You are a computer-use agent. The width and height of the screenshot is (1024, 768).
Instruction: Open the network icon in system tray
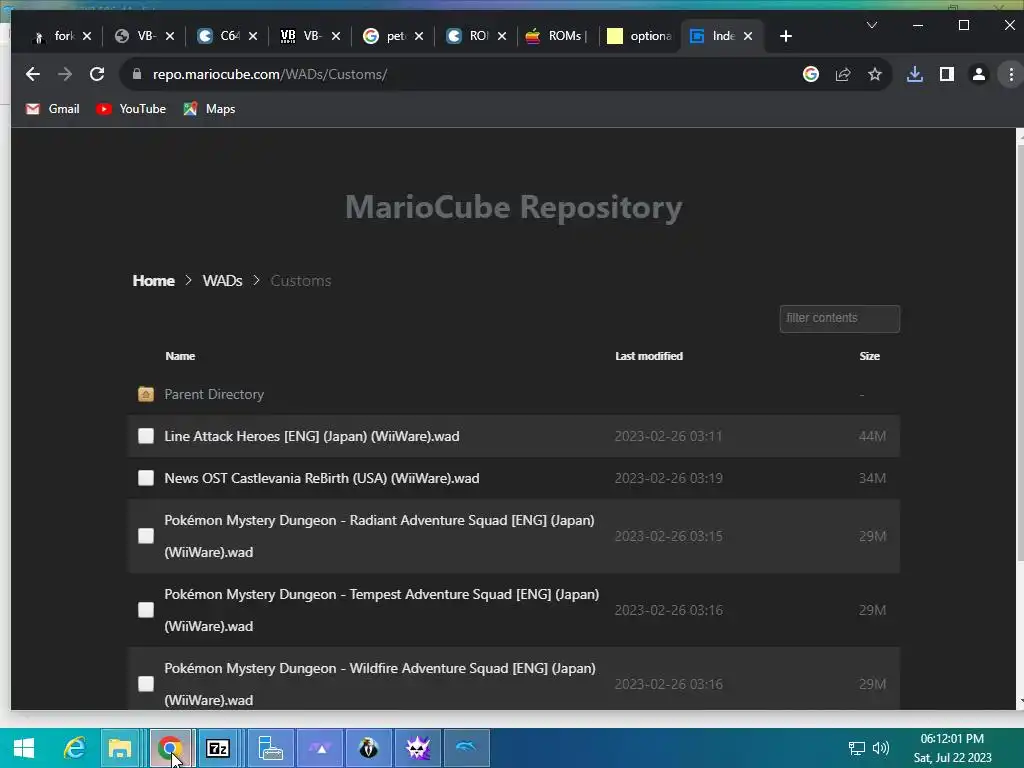pos(856,748)
